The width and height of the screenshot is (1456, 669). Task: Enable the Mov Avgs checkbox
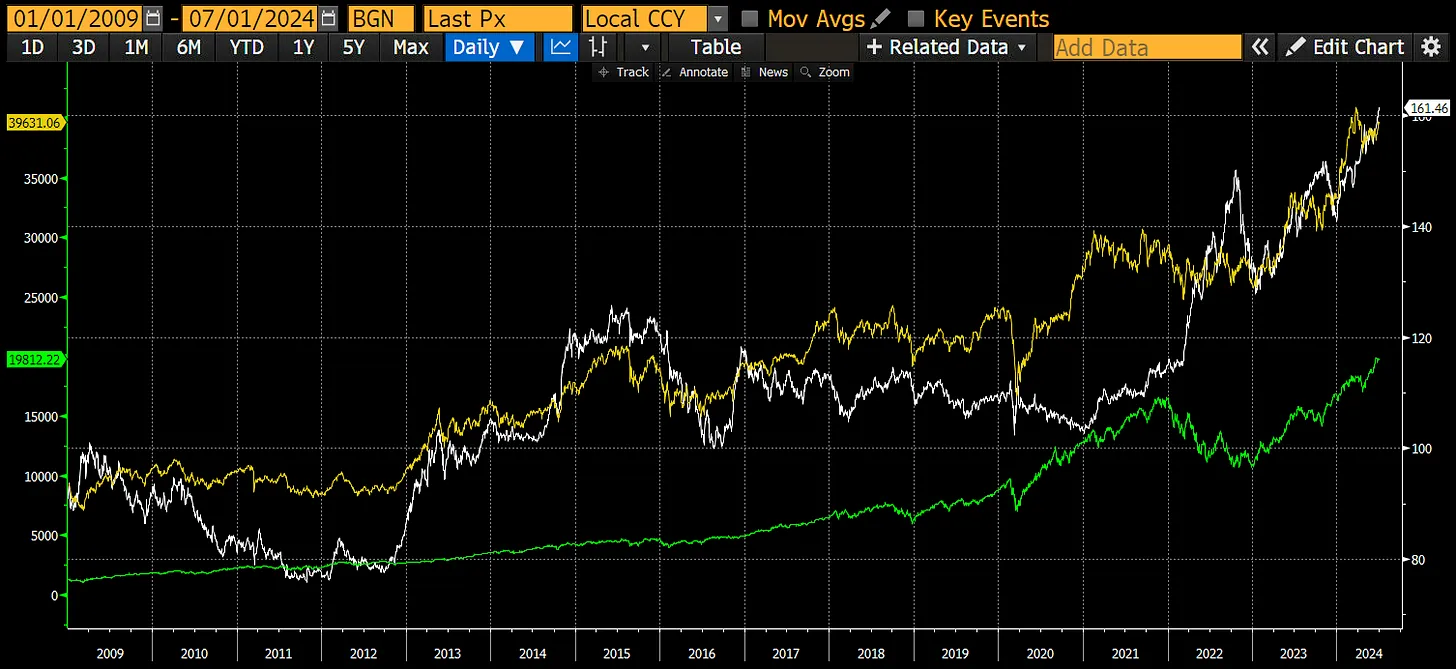pyautogui.click(x=749, y=18)
